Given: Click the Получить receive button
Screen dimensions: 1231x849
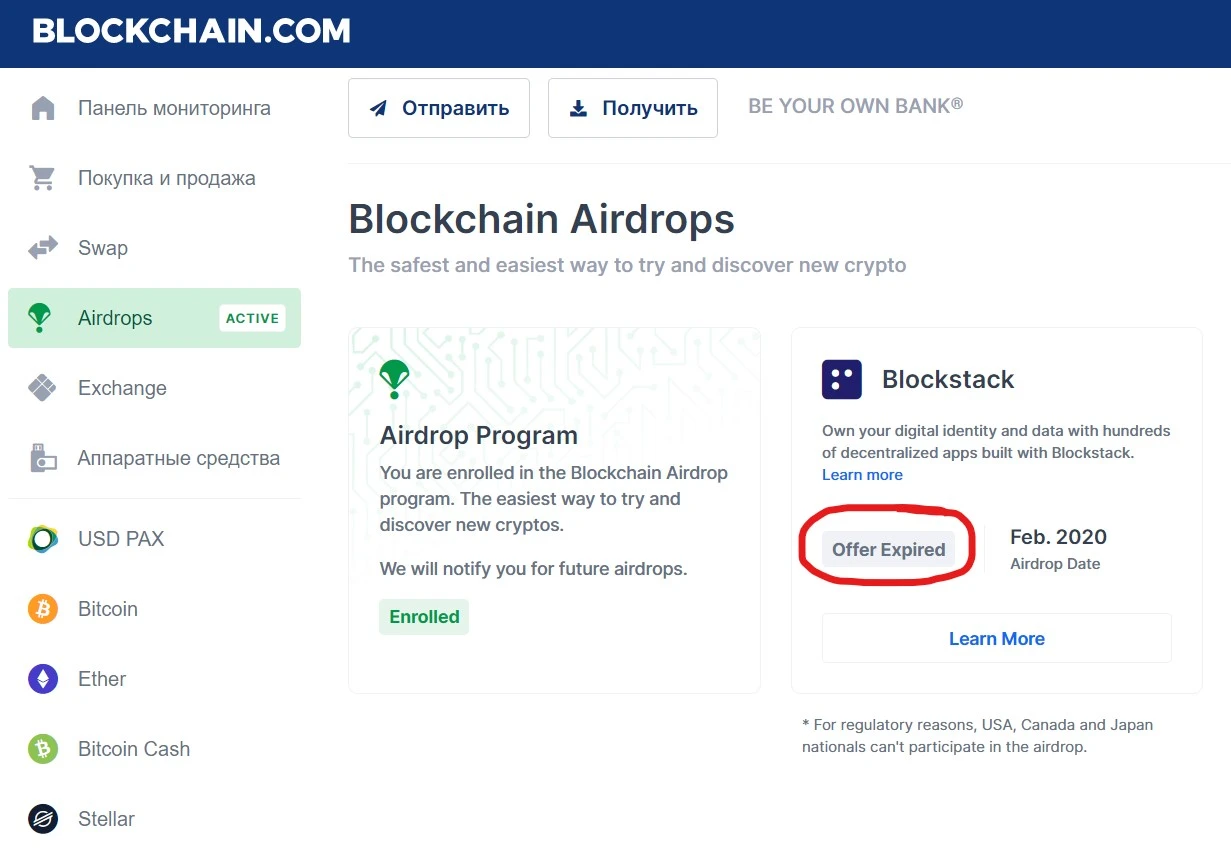Looking at the screenshot, I should (x=633, y=108).
